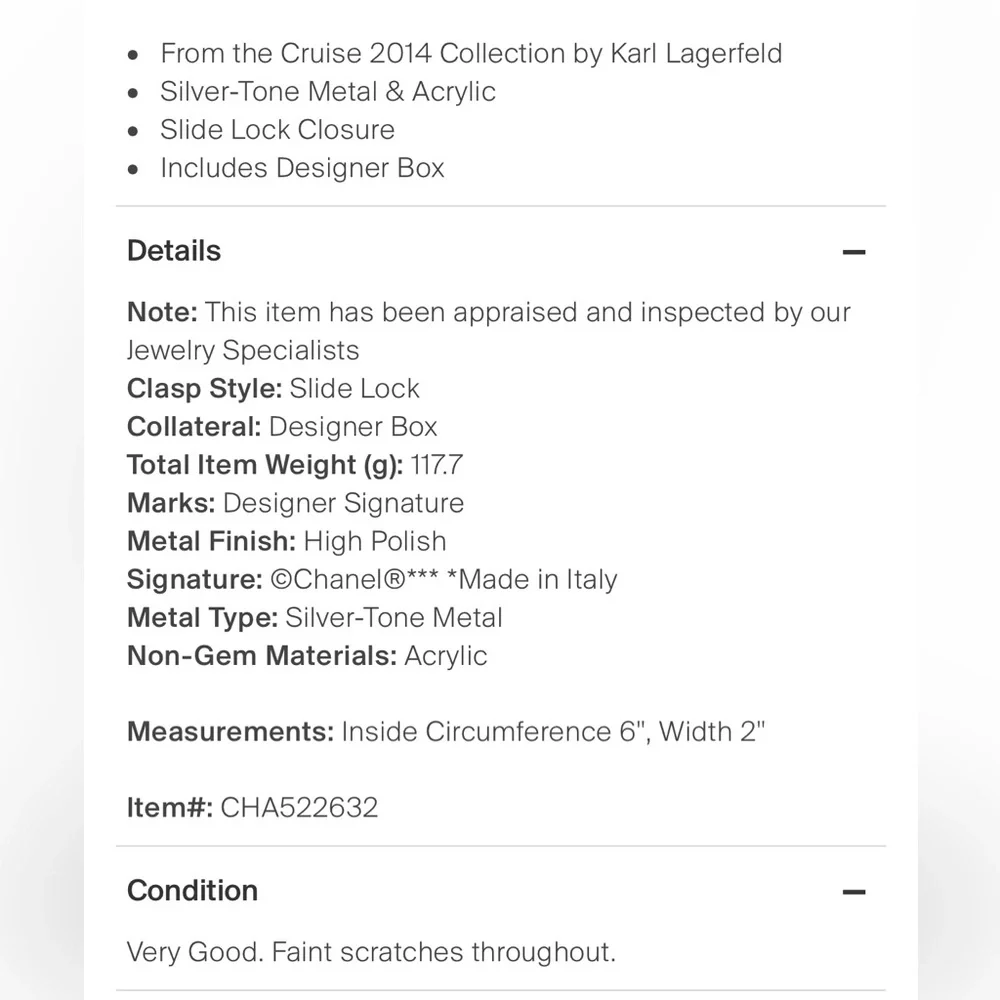Collapse the Condition section minus icon
The height and width of the screenshot is (1000, 1000).
[853, 891]
